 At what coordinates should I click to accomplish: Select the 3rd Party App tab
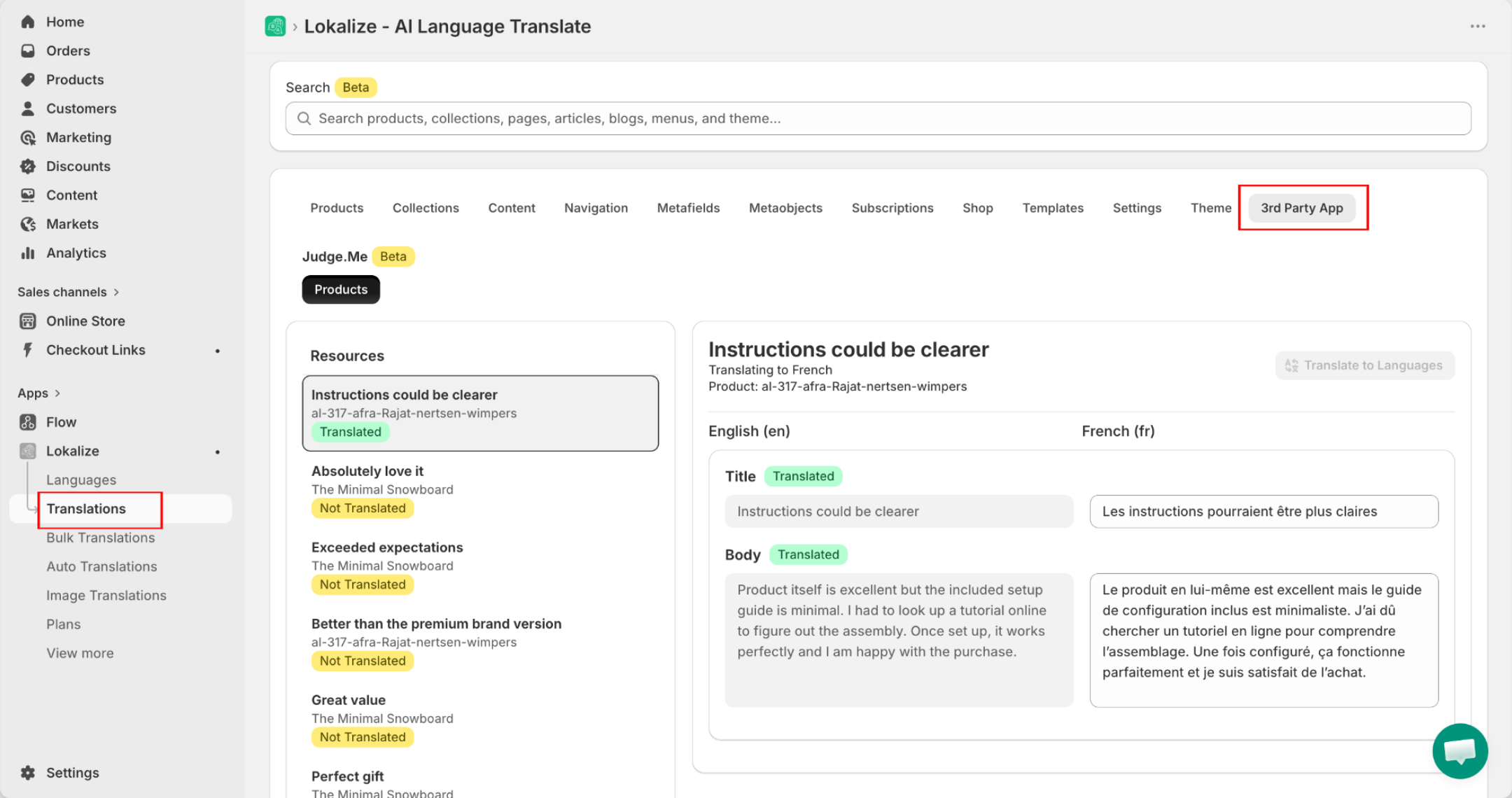(1302, 208)
